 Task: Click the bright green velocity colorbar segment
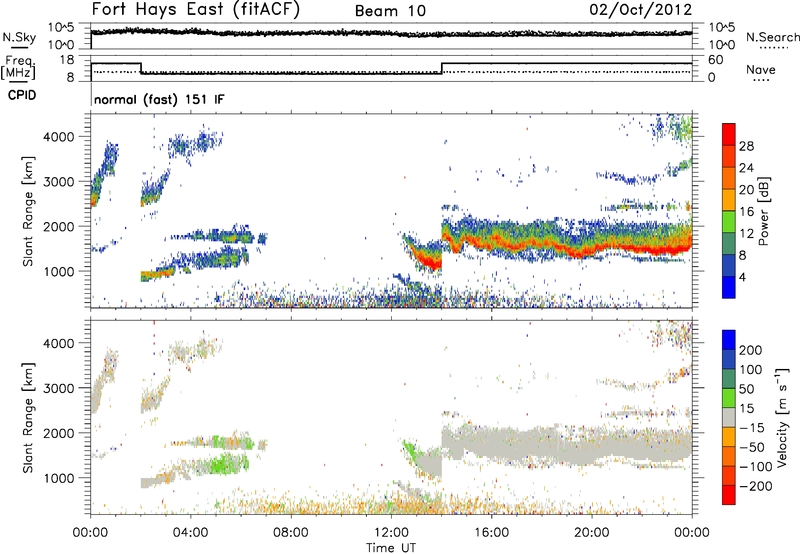pos(729,398)
